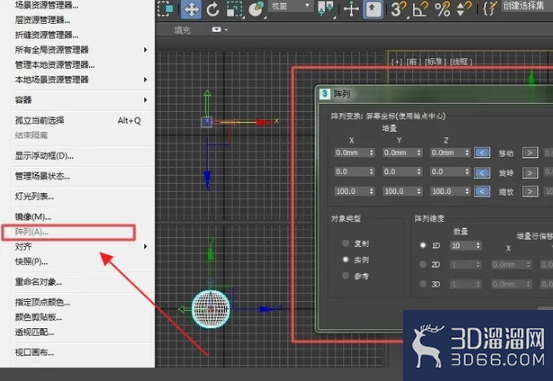The width and height of the screenshot is (553, 381).
Task: Toggle Keyboard Shortcut Override button
Action: tap(373, 9)
